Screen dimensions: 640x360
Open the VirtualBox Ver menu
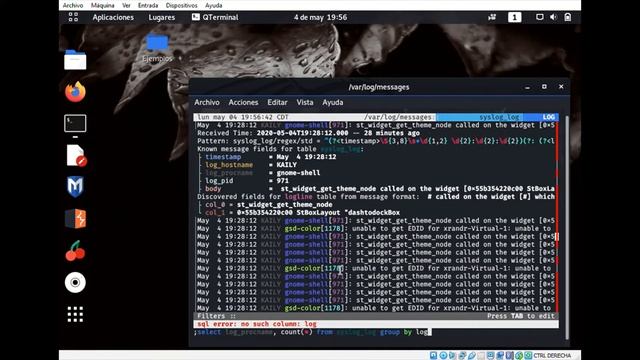click(x=126, y=5)
